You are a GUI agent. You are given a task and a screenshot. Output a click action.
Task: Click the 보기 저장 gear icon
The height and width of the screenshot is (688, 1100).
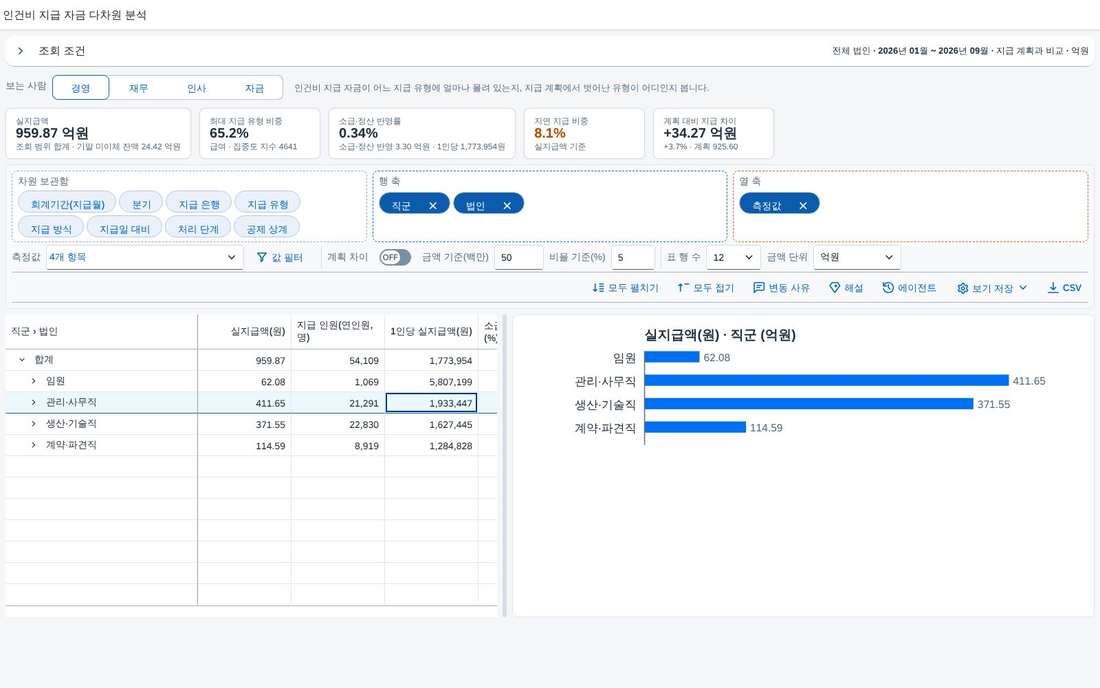point(962,288)
